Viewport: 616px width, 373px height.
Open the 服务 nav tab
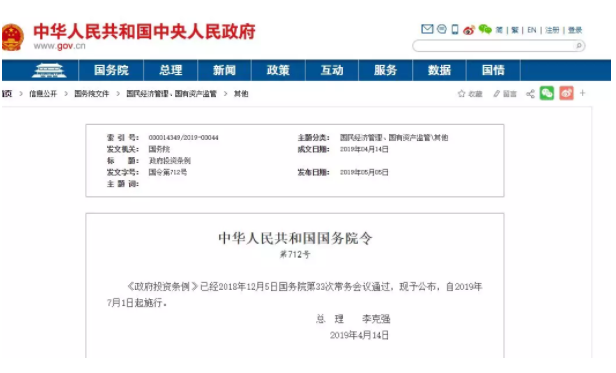[x=385, y=70]
